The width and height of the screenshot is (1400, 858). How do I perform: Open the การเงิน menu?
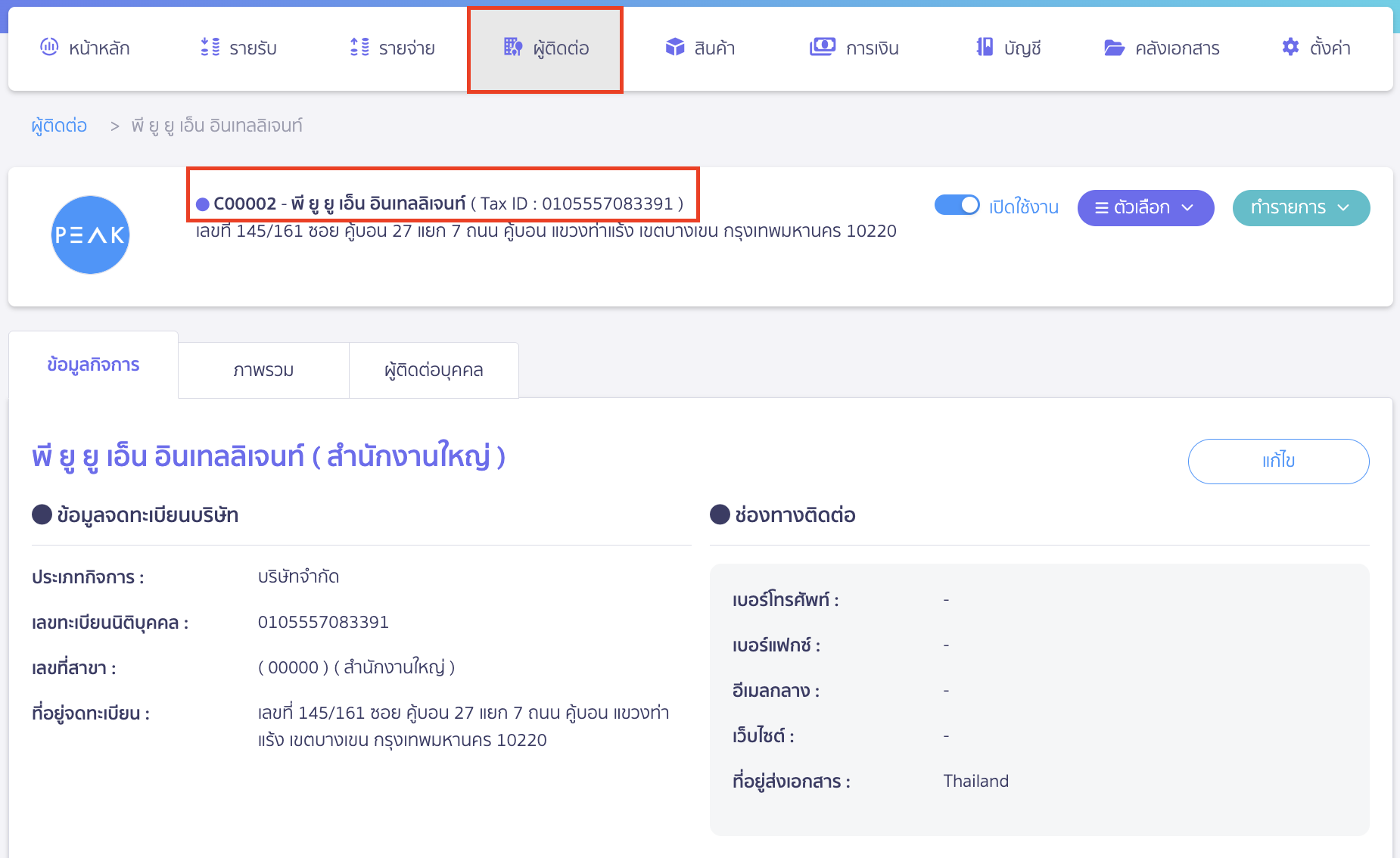click(854, 48)
